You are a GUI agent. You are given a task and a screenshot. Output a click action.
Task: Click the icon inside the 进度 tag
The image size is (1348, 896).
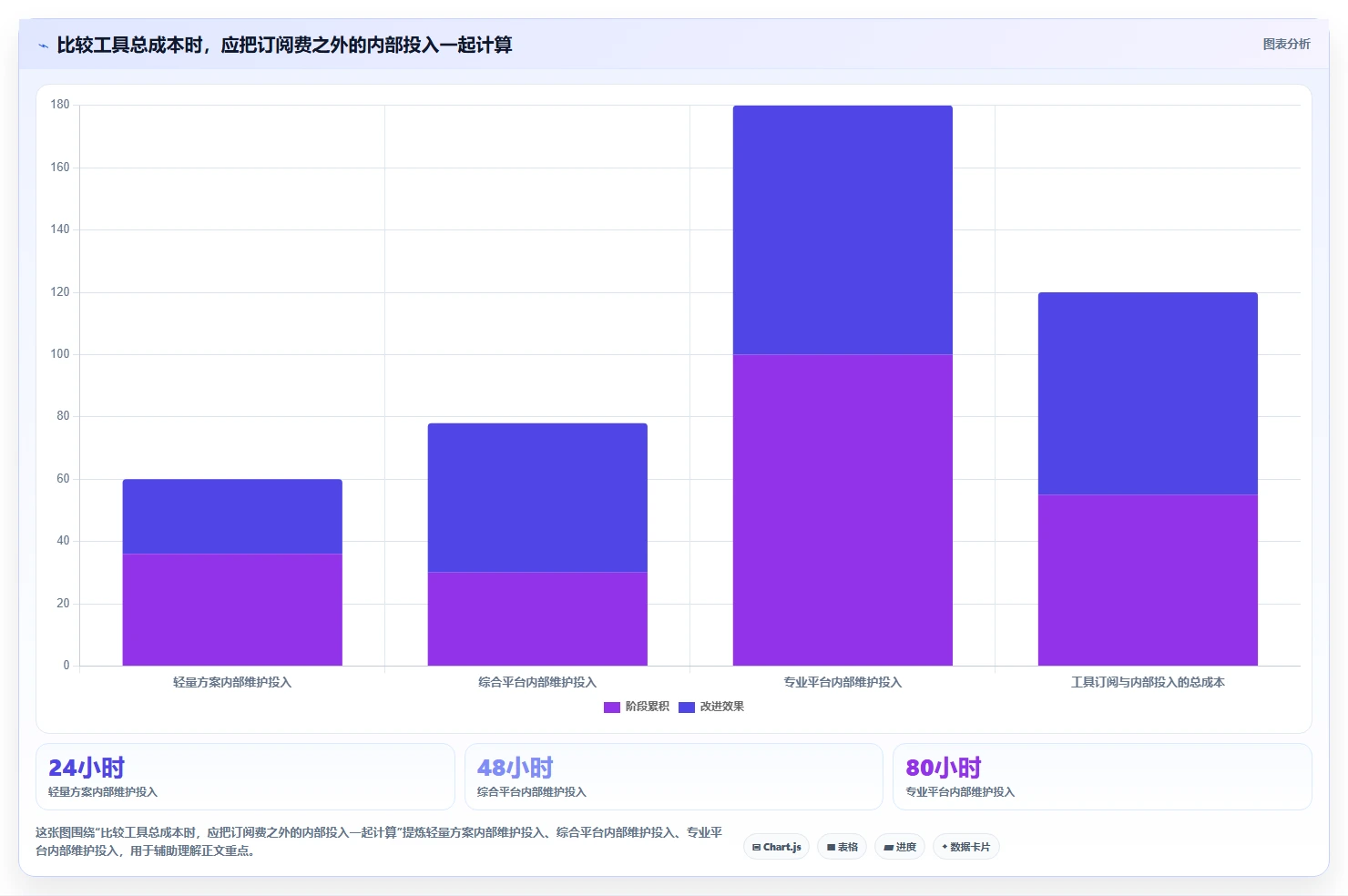pos(888,848)
